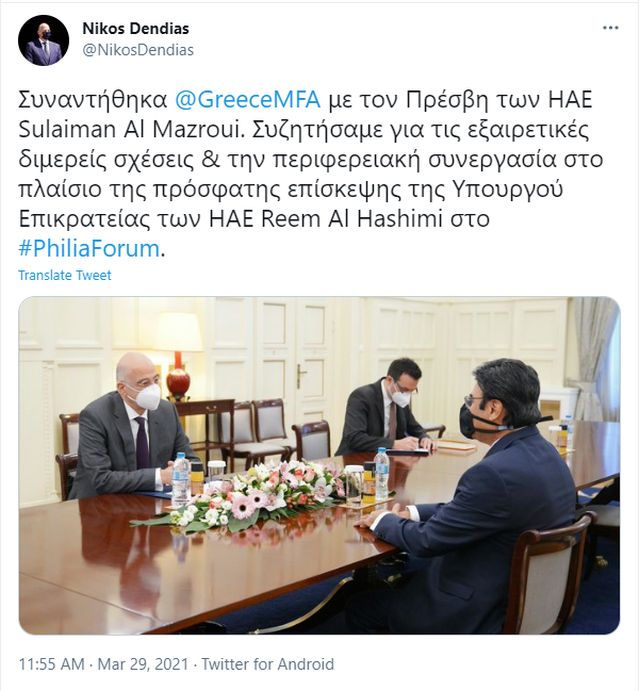Screen dimensions: 640x691
Task: Open the attached meeting photo
Action: click(319, 465)
